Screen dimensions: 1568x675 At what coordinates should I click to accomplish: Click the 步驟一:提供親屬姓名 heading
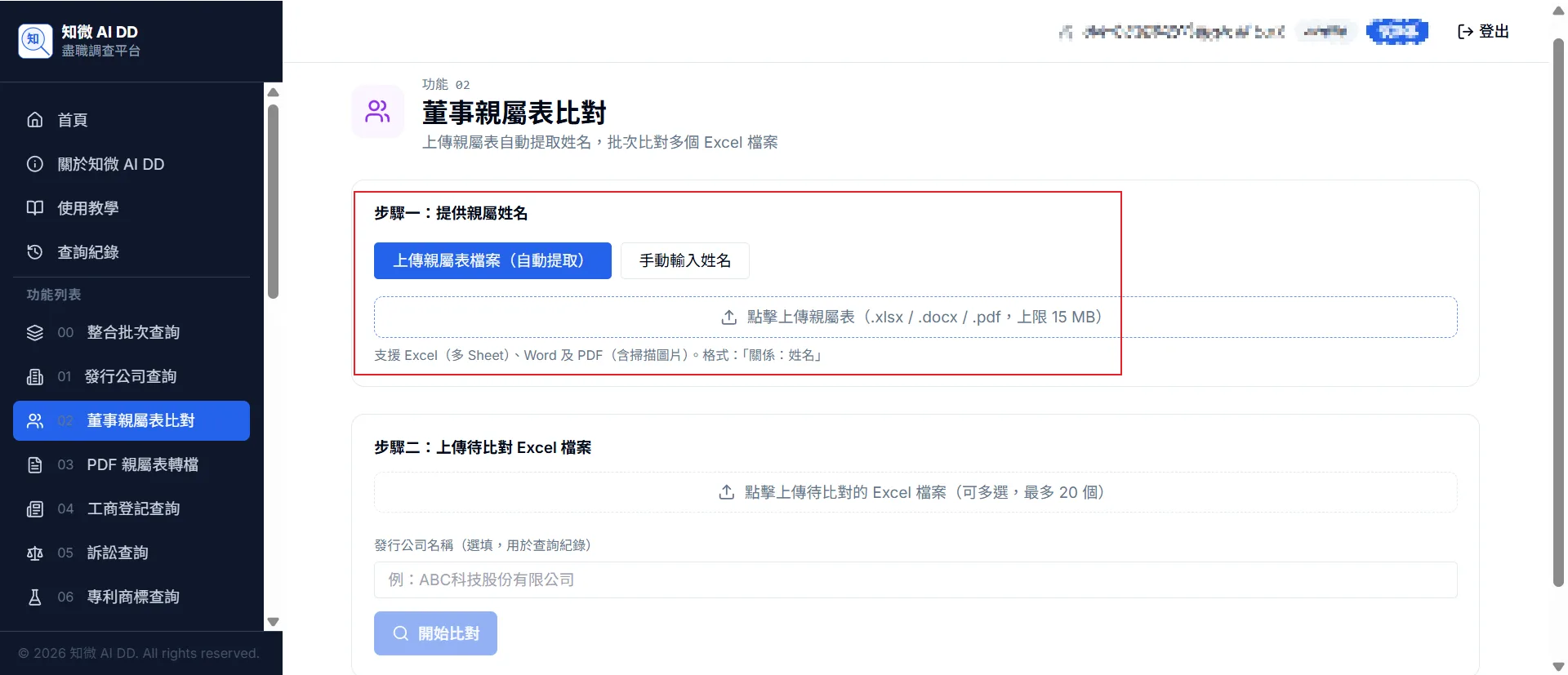451,213
